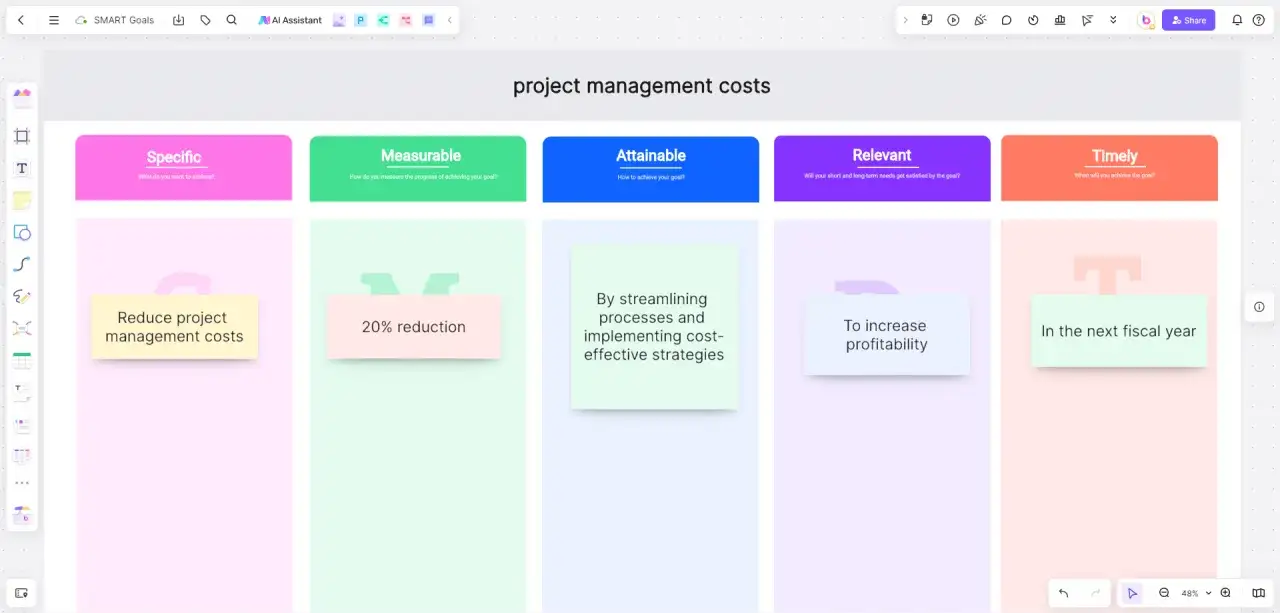1280x613 pixels.
Task: Click the pink flowchart AI icon
Action: [406, 20]
